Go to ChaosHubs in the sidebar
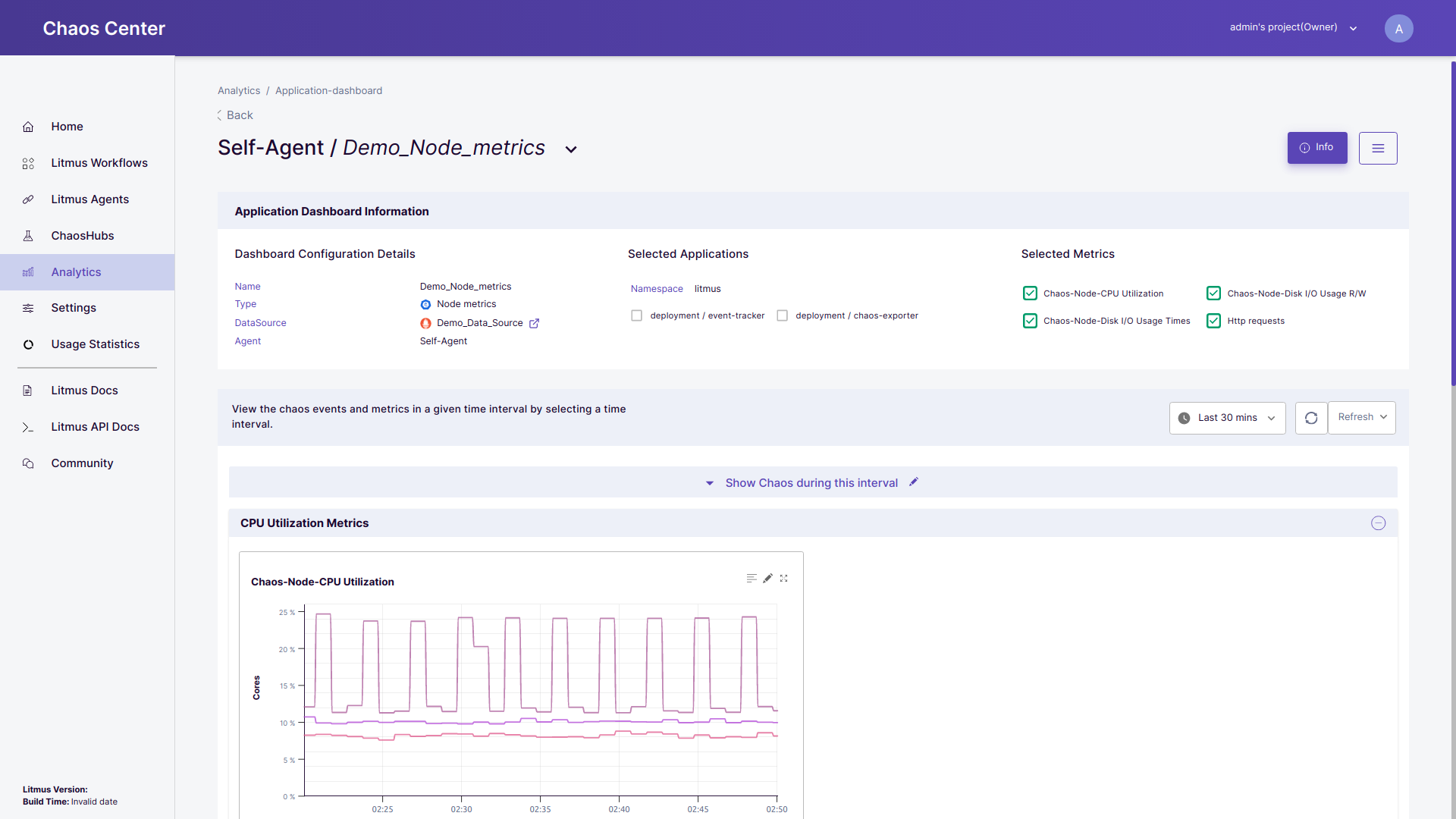Screen dimensions: 1456x819 click(x=82, y=236)
